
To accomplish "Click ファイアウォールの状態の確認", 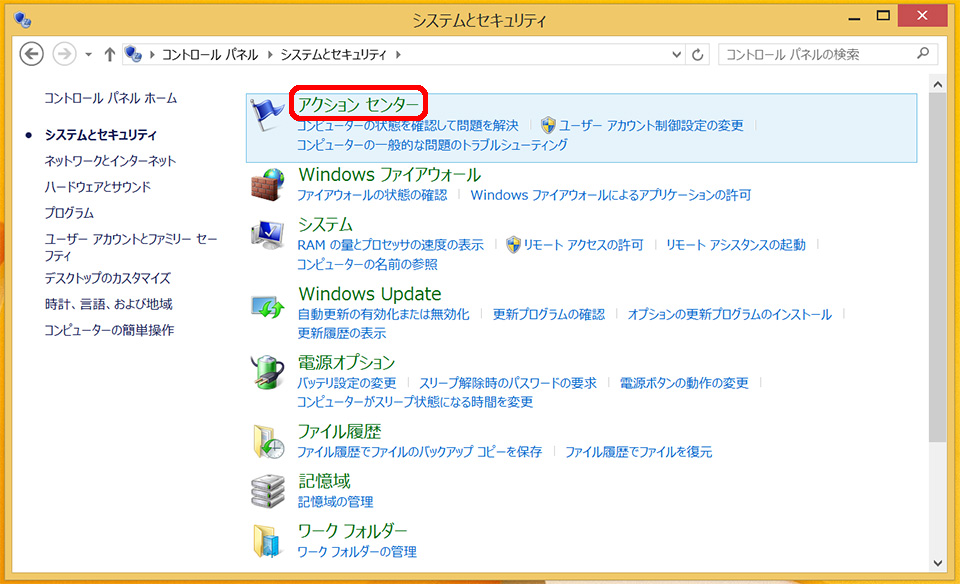I will coord(372,195).
